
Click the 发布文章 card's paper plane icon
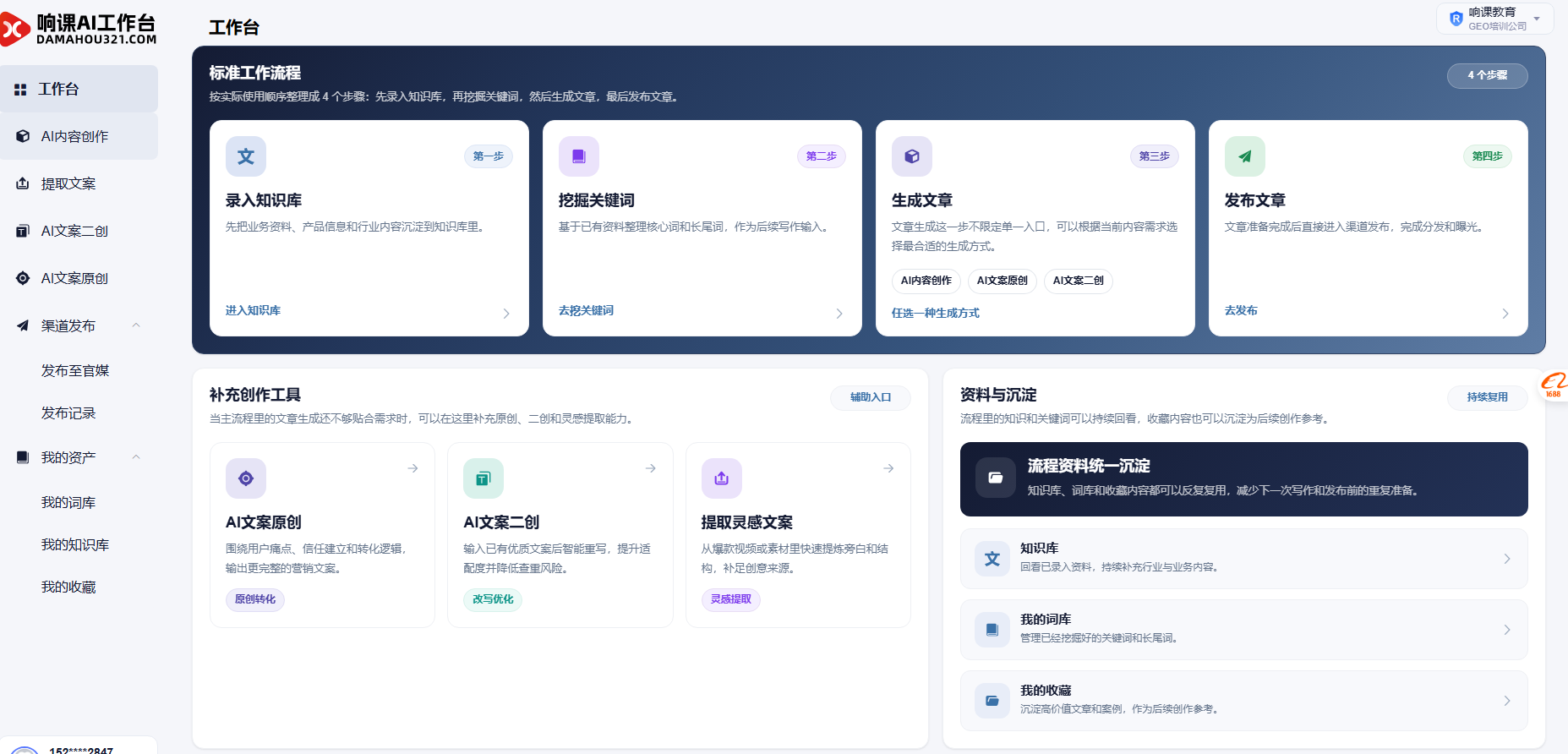[1245, 156]
